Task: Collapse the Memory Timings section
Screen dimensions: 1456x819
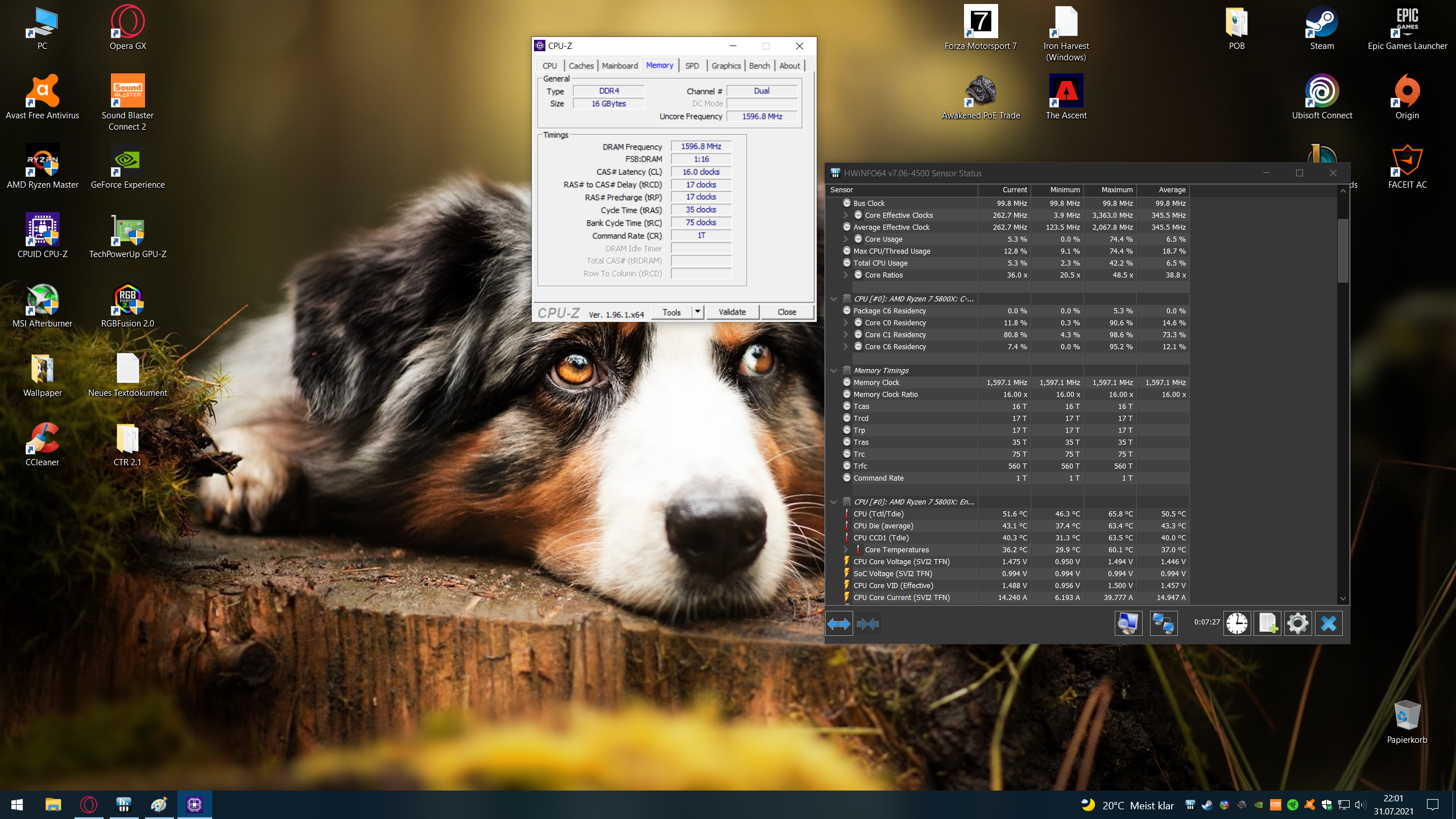Action: click(x=834, y=370)
